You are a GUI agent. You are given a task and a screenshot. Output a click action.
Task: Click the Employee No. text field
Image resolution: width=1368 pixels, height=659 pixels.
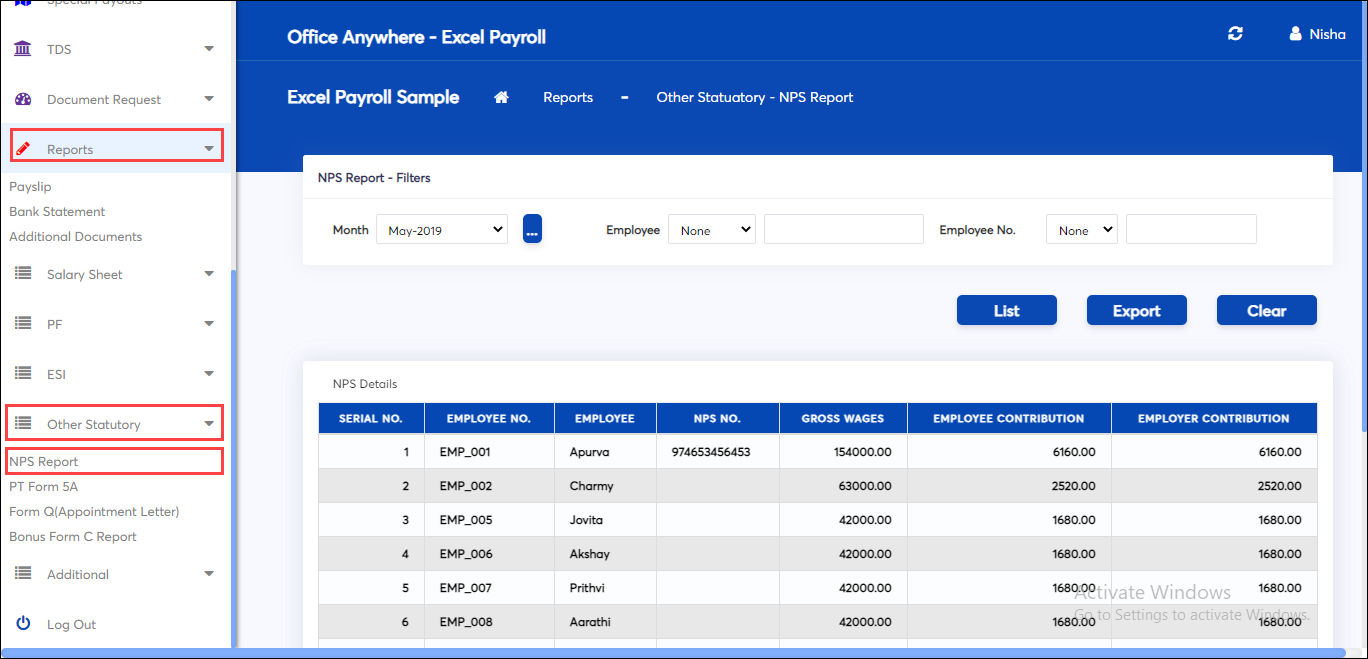pyautogui.click(x=1191, y=229)
